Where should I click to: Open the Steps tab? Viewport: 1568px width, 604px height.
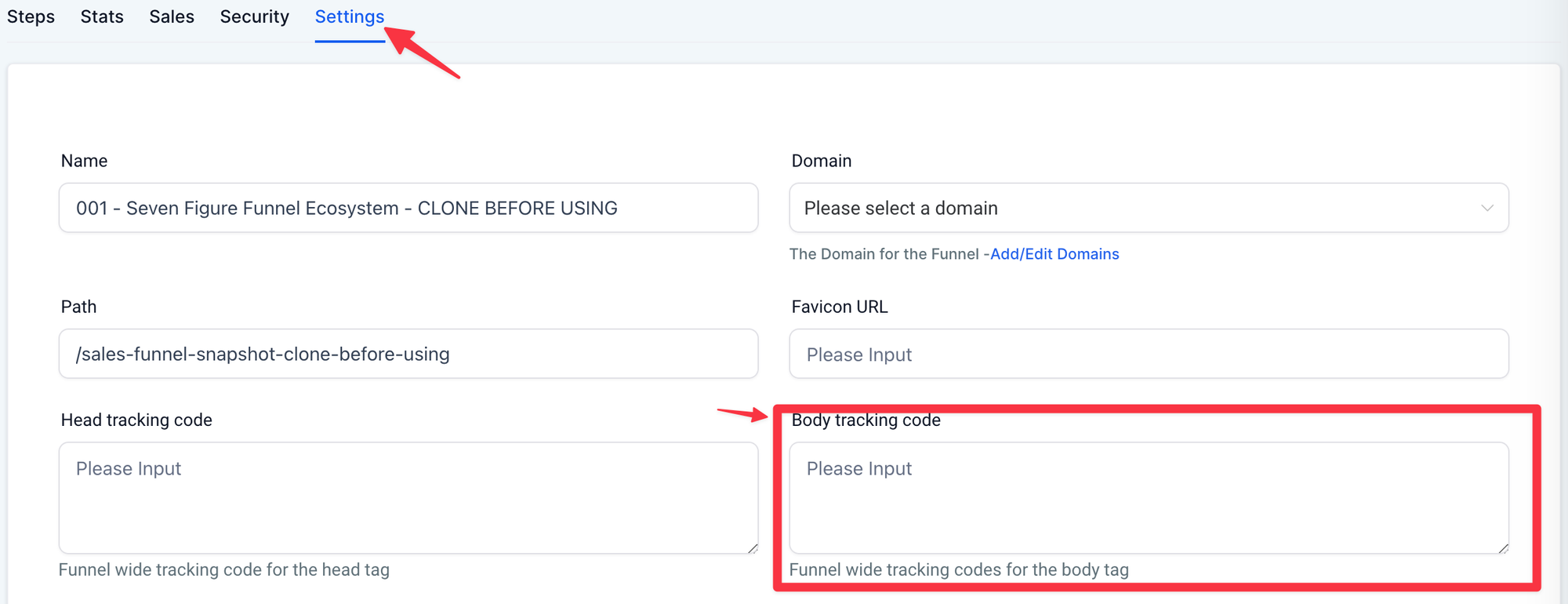point(31,16)
